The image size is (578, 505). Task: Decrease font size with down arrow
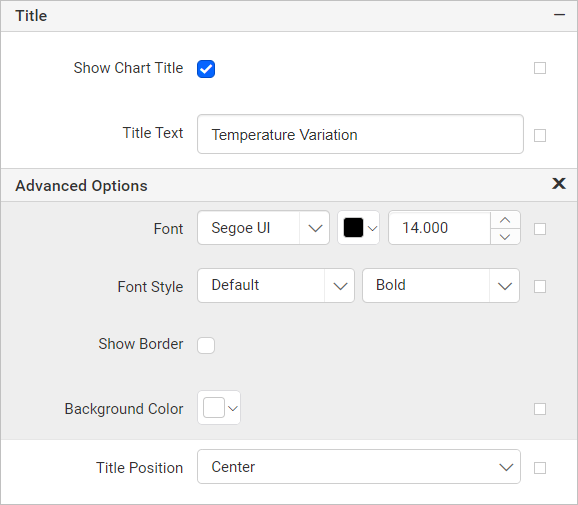[x=505, y=236]
